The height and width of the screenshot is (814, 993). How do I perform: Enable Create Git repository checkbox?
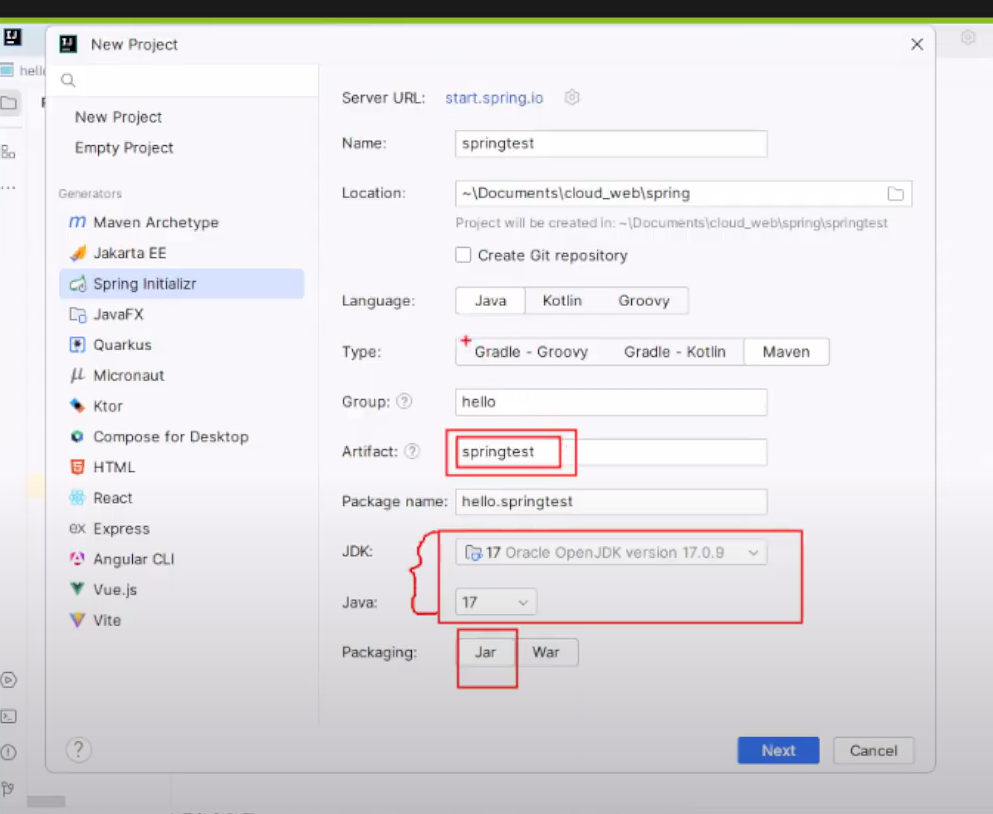tap(463, 255)
